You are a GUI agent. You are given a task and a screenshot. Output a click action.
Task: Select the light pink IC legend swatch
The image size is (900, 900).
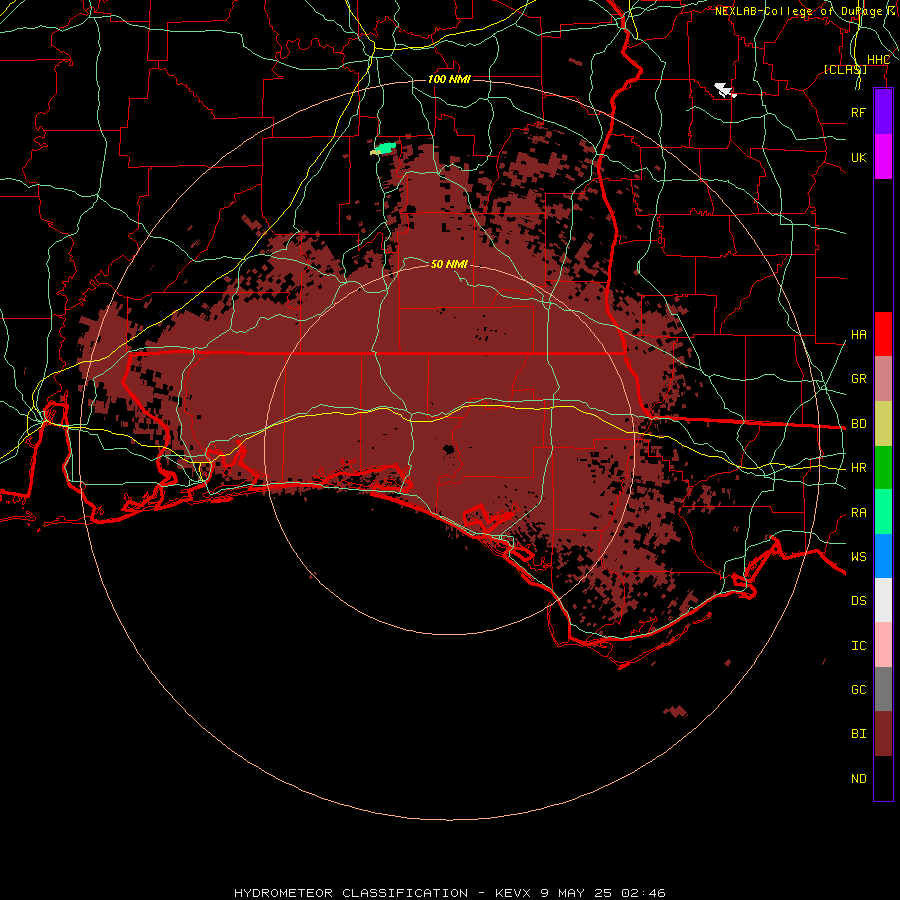883,645
